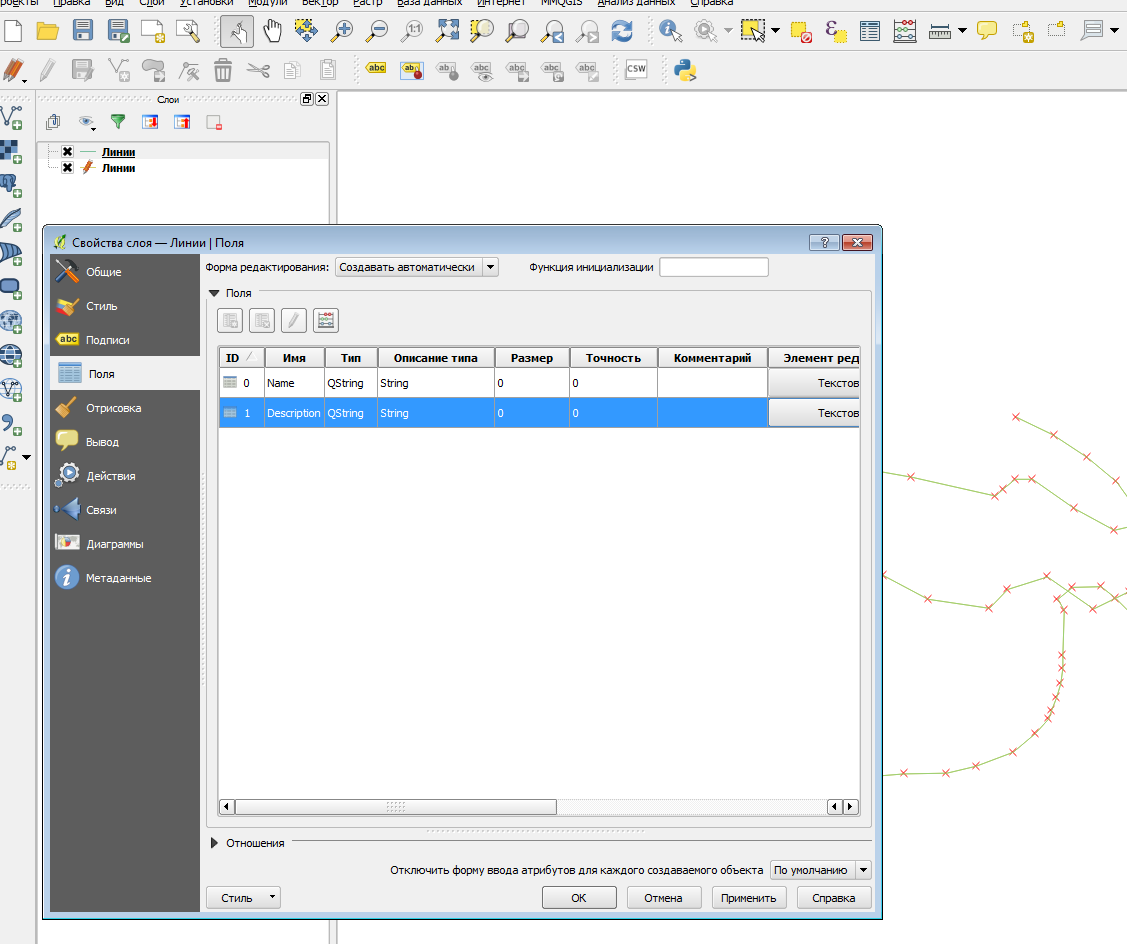This screenshot has height=944, width=1127.
Task: Click the Python console icon
Action: [685, 70]
